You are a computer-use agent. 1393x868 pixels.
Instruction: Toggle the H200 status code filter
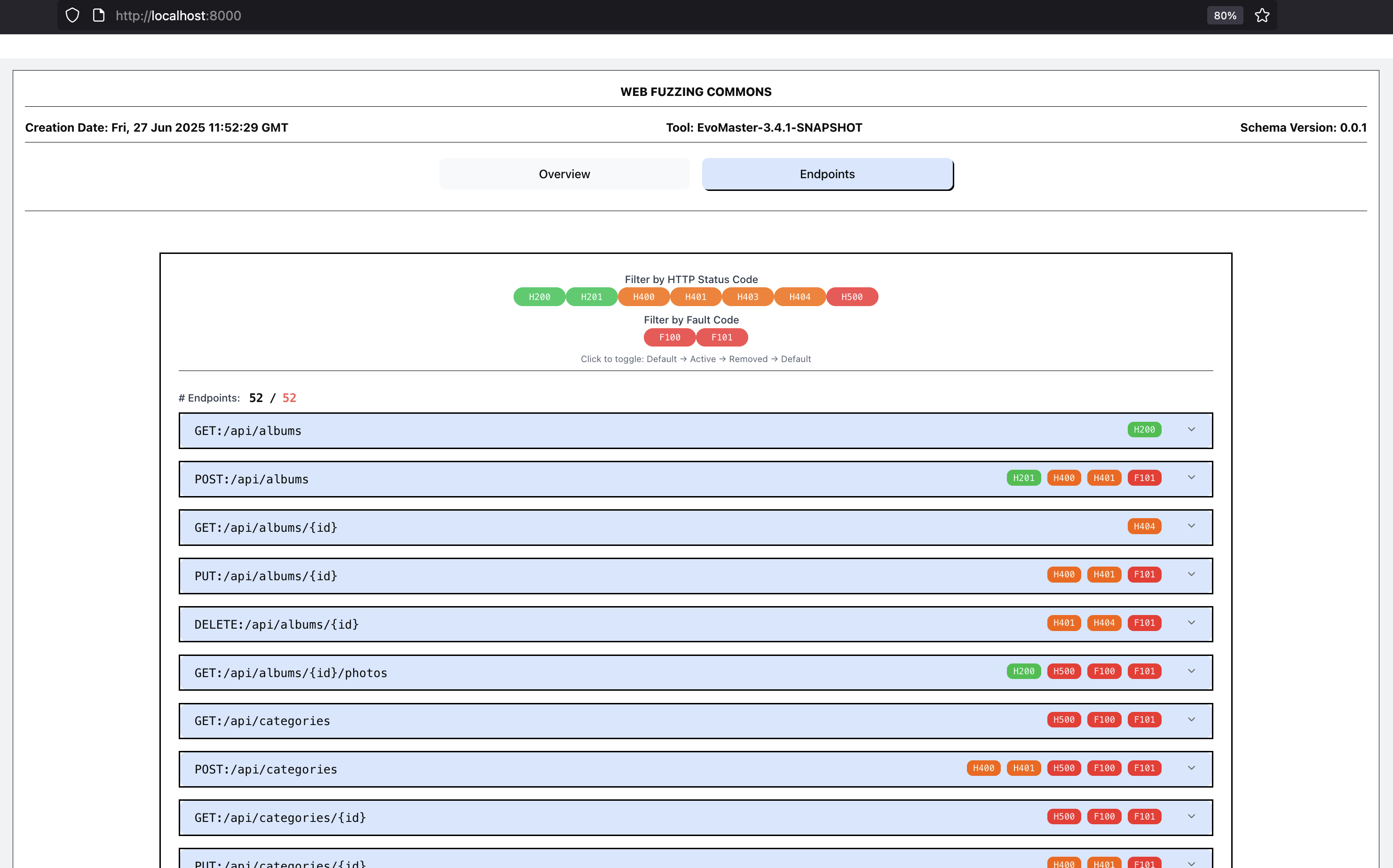(539, 297)
